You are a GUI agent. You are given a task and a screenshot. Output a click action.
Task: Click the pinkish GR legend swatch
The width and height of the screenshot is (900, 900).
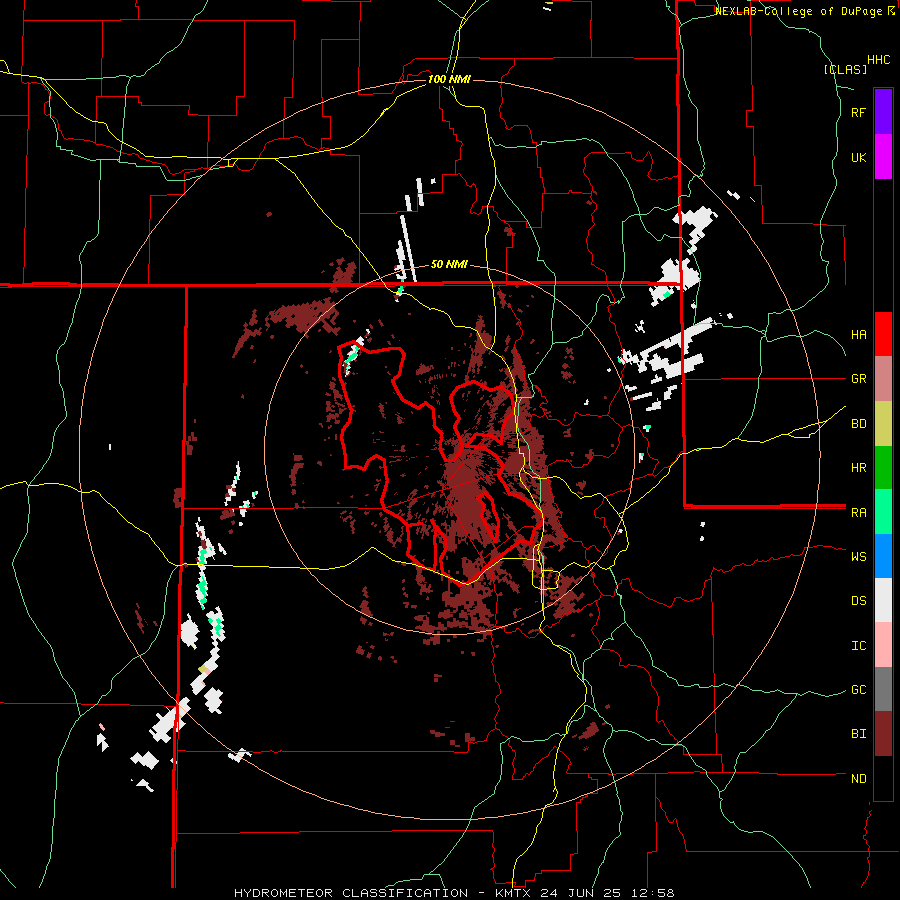[x=883, y=379]
